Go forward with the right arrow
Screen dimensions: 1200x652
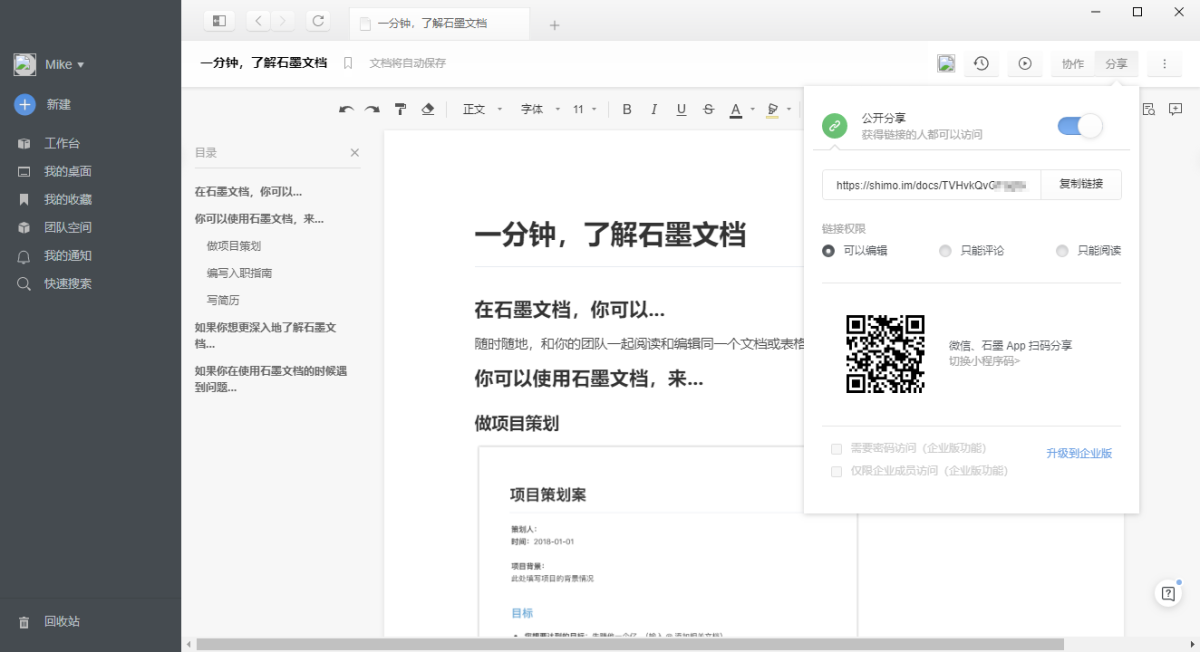pyautogui.click(x=284, y=20)
